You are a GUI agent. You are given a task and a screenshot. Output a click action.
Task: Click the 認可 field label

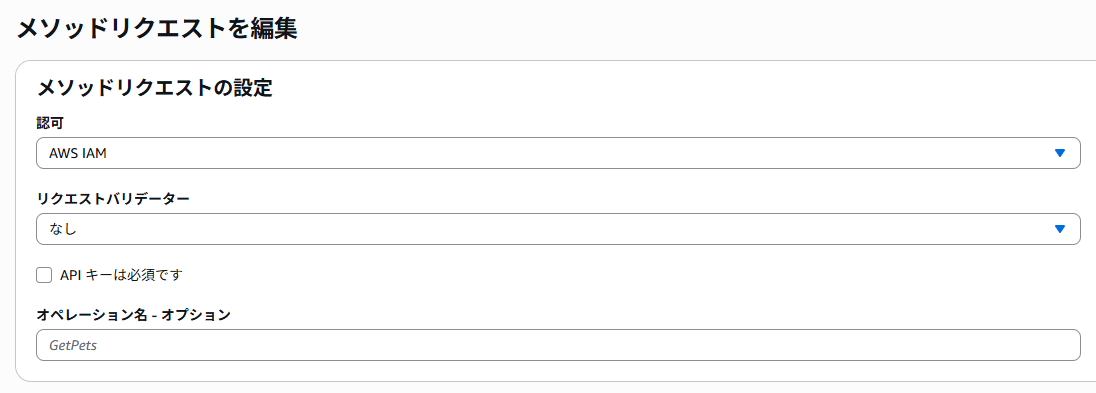(x=50, y=122)
